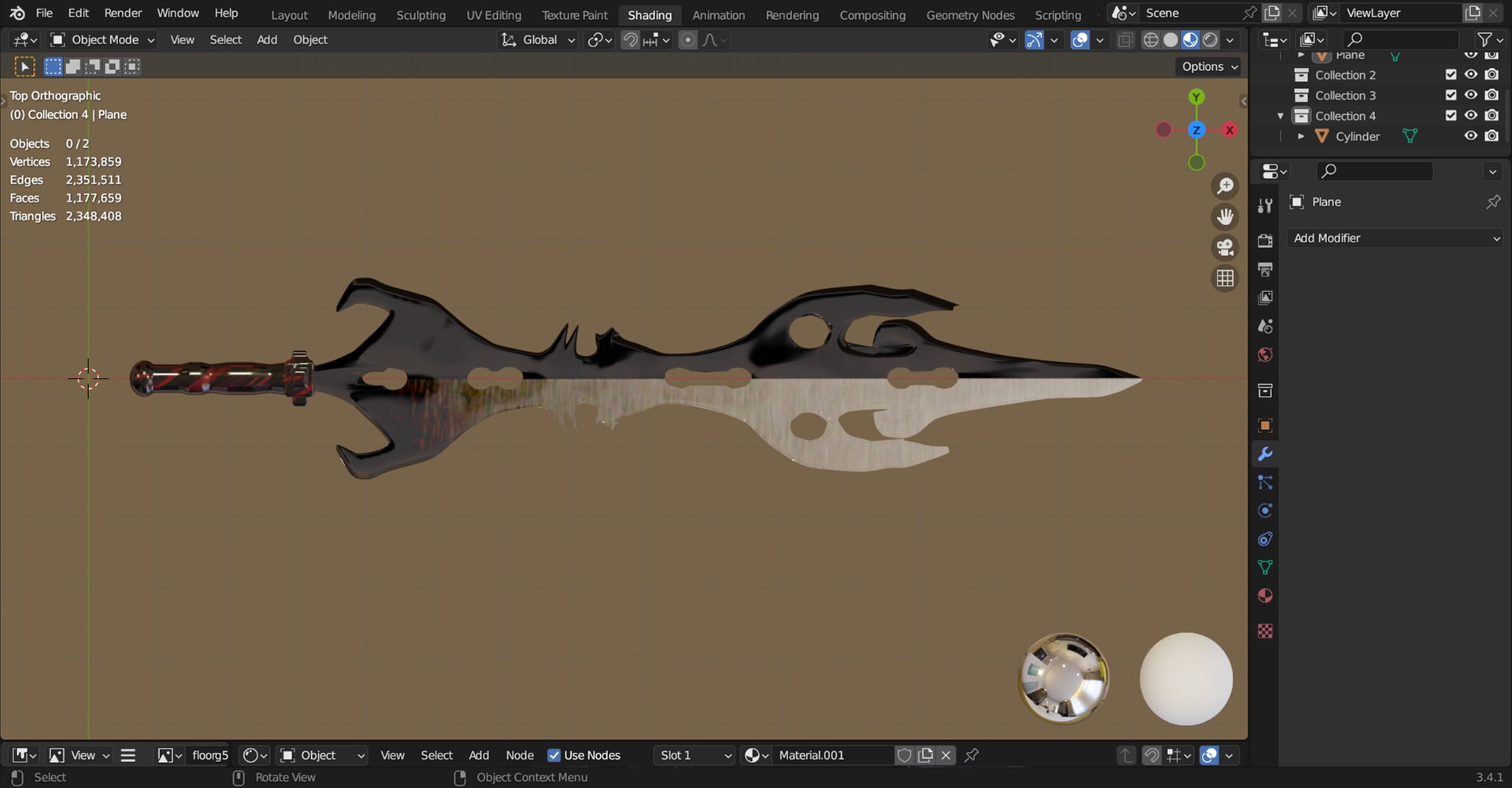Screen dimensions: 1512x788
Task: Click the node editor pin icon
Action: coord(972,755)
